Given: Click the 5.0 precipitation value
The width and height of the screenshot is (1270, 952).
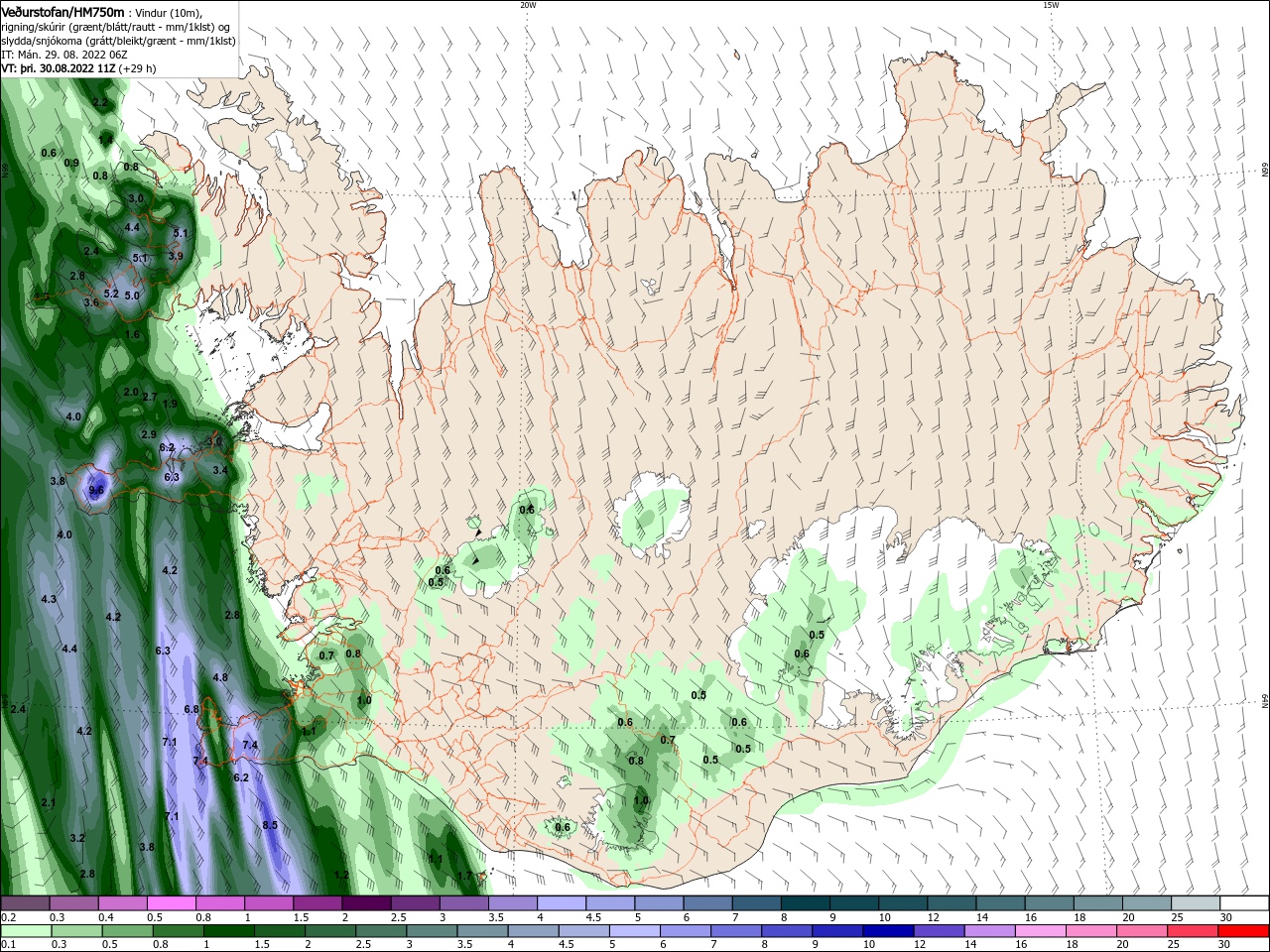Looking at the screenshot, I should point(131,295).
